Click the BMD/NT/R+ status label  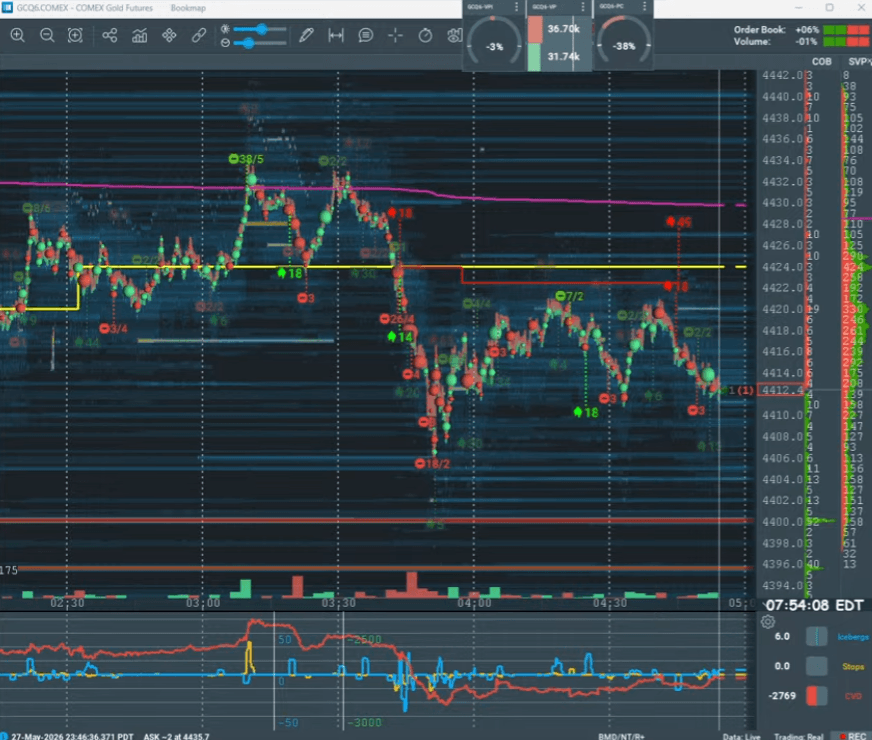(x=621, y=736)
